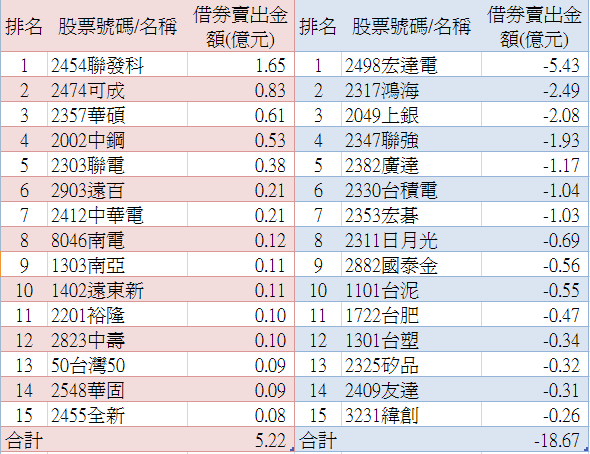Click the -1.04 amount cell
This screenshot has width=590, height=454.
coord(535,190)
